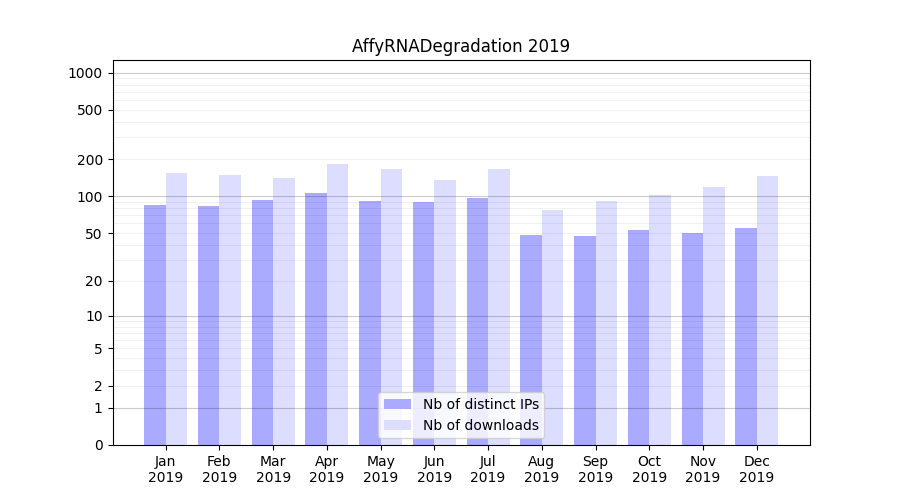Click the Feb 2019 x-axis label

coord(219,469)
